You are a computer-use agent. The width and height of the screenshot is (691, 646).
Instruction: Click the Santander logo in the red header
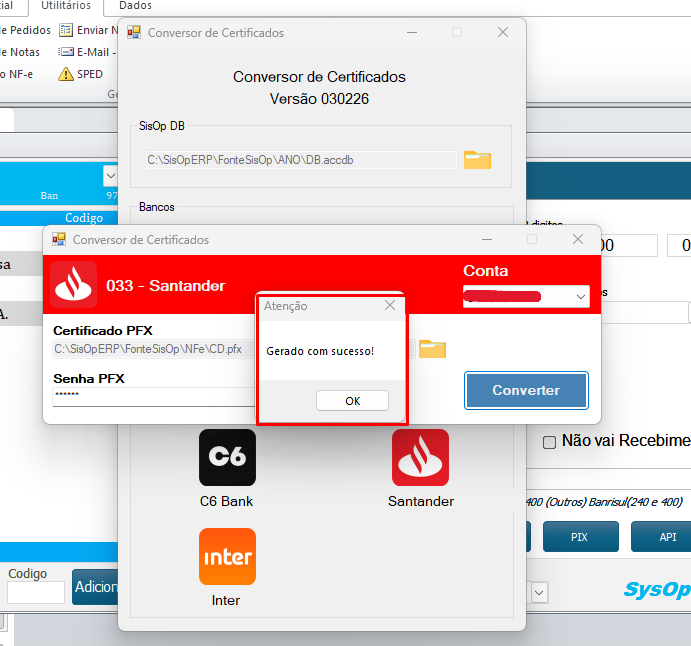coord(73,285)
